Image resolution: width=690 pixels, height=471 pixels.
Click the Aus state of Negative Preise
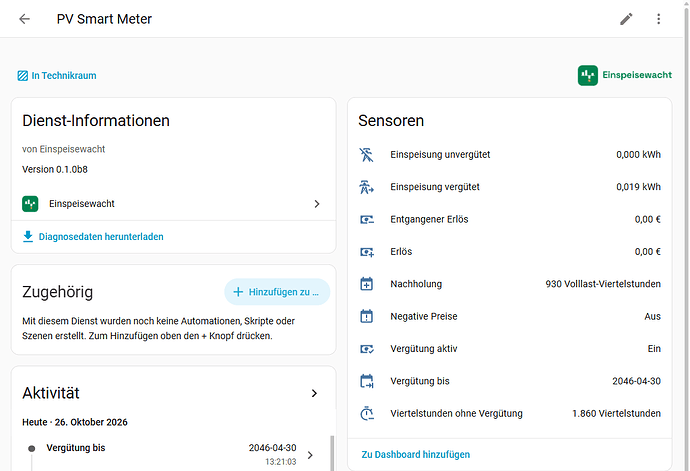(x=652, y=316)
